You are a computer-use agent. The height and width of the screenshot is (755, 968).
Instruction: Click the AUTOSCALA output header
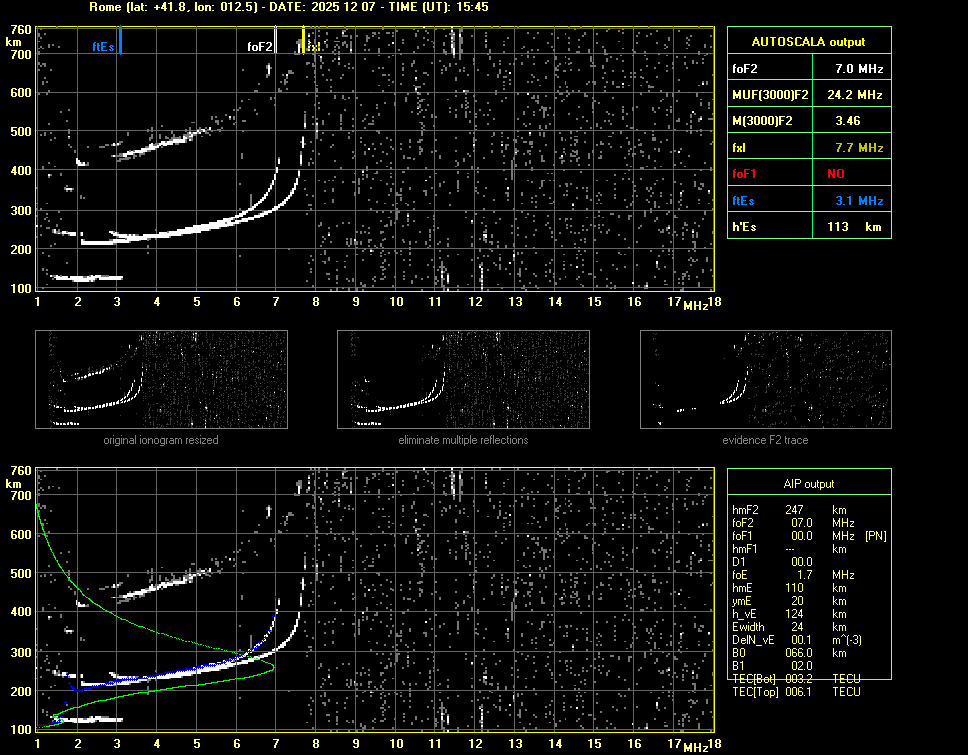coord(808,42)
